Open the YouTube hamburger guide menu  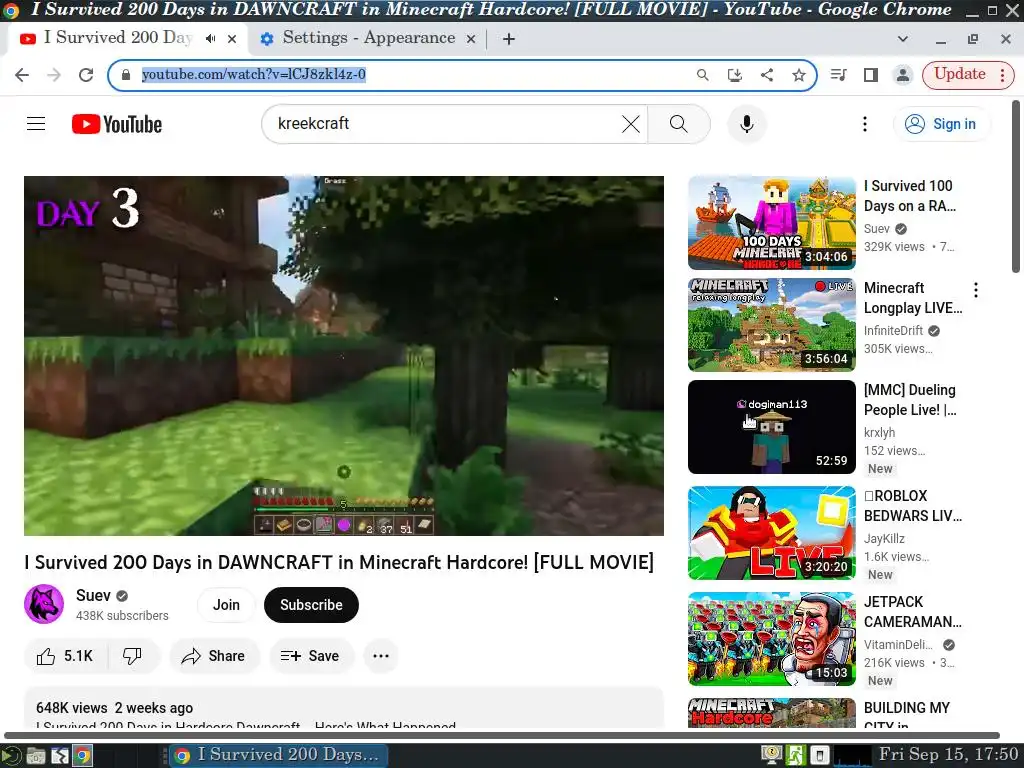[36, 123]
